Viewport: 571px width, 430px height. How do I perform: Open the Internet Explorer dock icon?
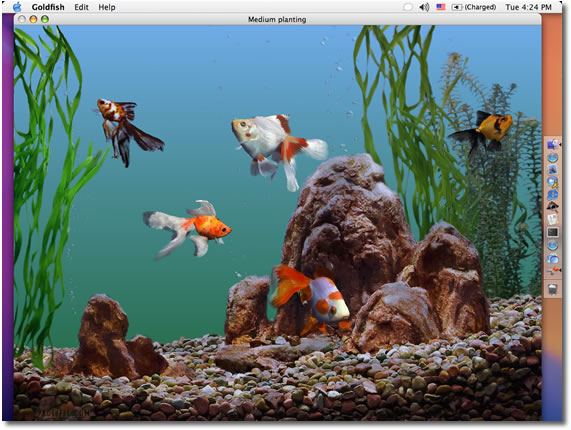(x=553, y=194)
